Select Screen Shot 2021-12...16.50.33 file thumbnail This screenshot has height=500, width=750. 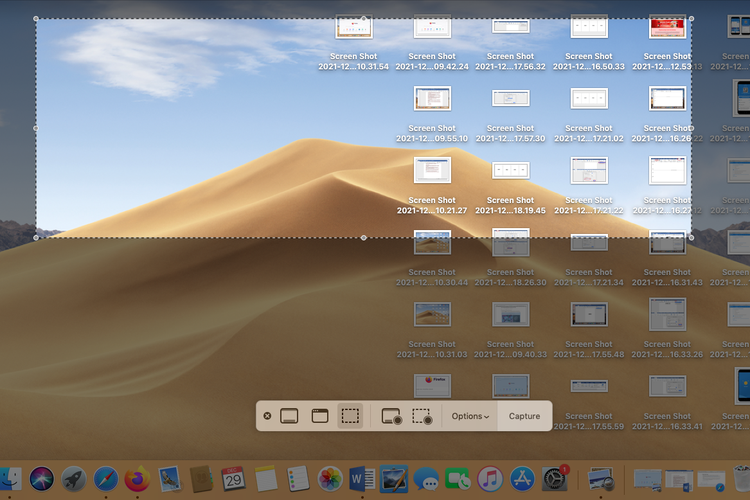[x=589, y=27]
